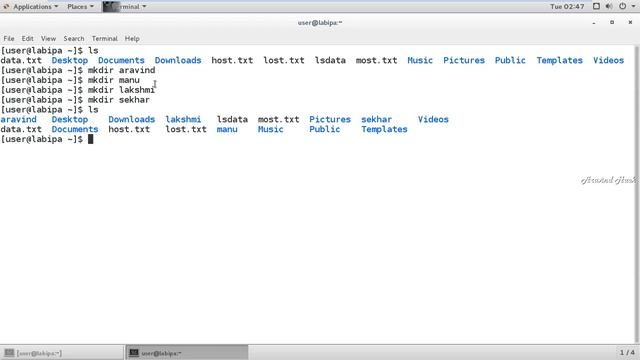Open the Search menu
The image size is (640, 360).
pos(73,38)
